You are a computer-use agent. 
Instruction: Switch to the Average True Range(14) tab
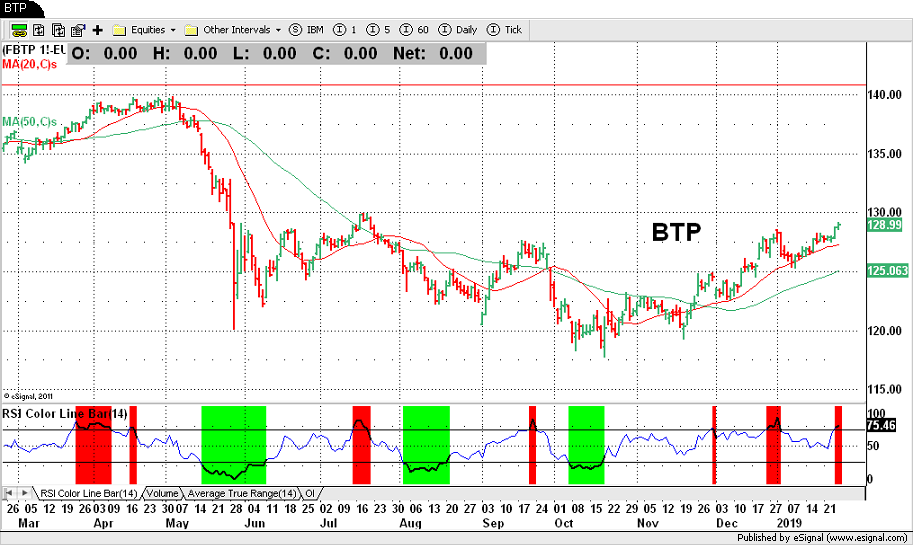click(x=242, y=494)
